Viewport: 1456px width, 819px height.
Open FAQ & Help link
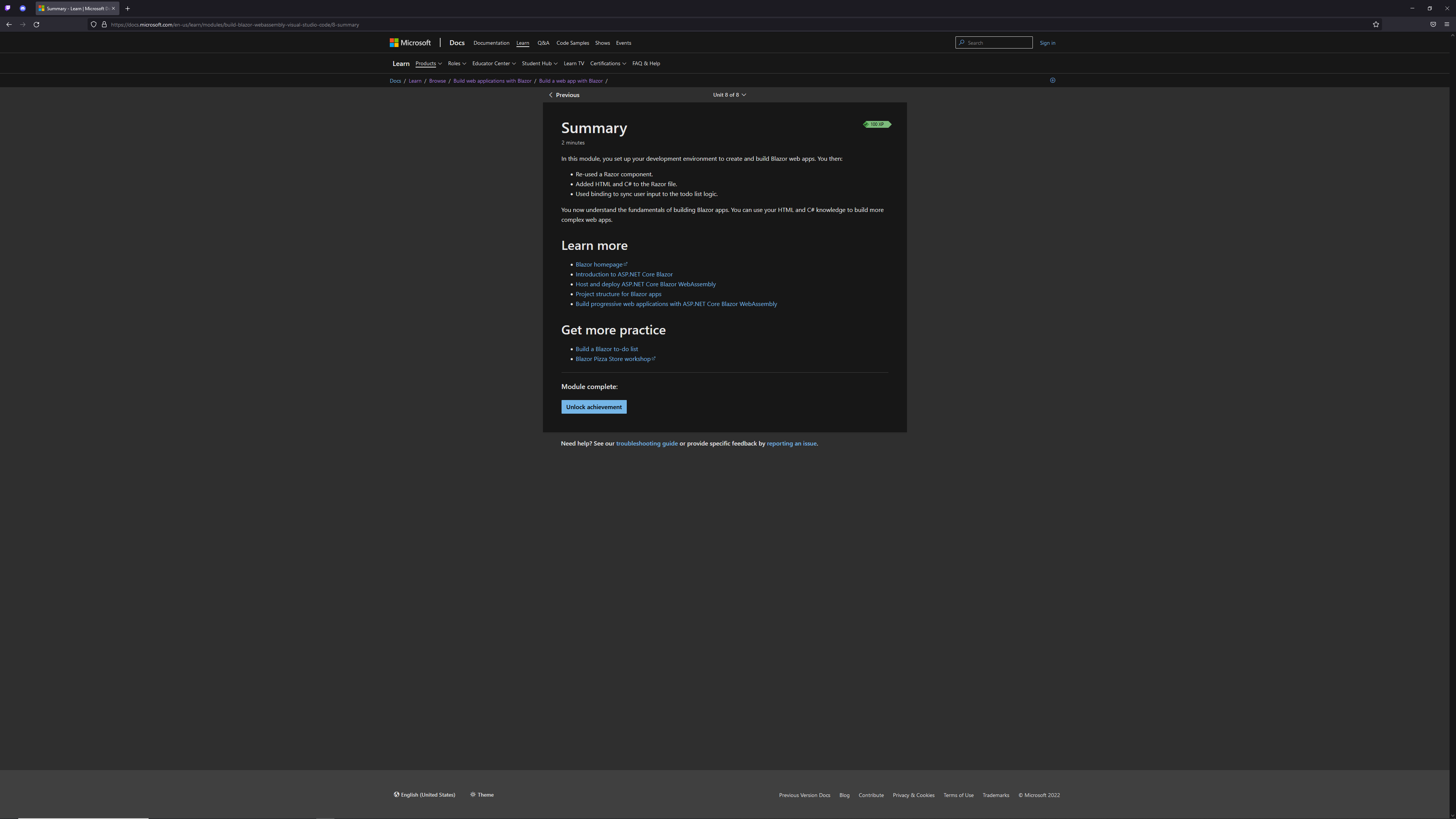[646, 63]
